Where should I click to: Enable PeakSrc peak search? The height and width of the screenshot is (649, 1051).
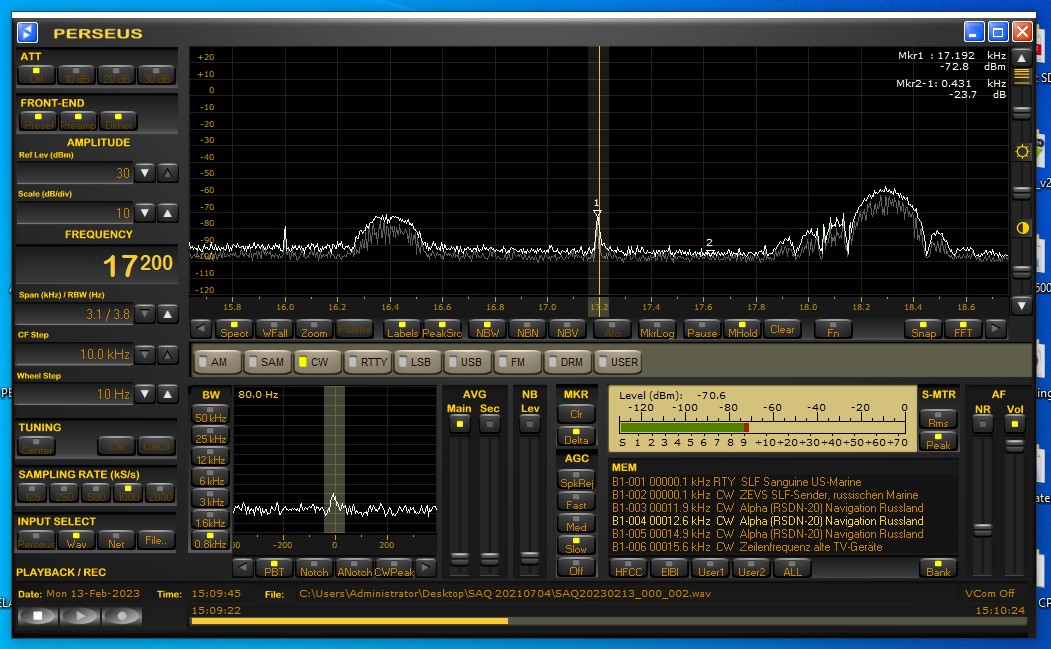(442, 329)
